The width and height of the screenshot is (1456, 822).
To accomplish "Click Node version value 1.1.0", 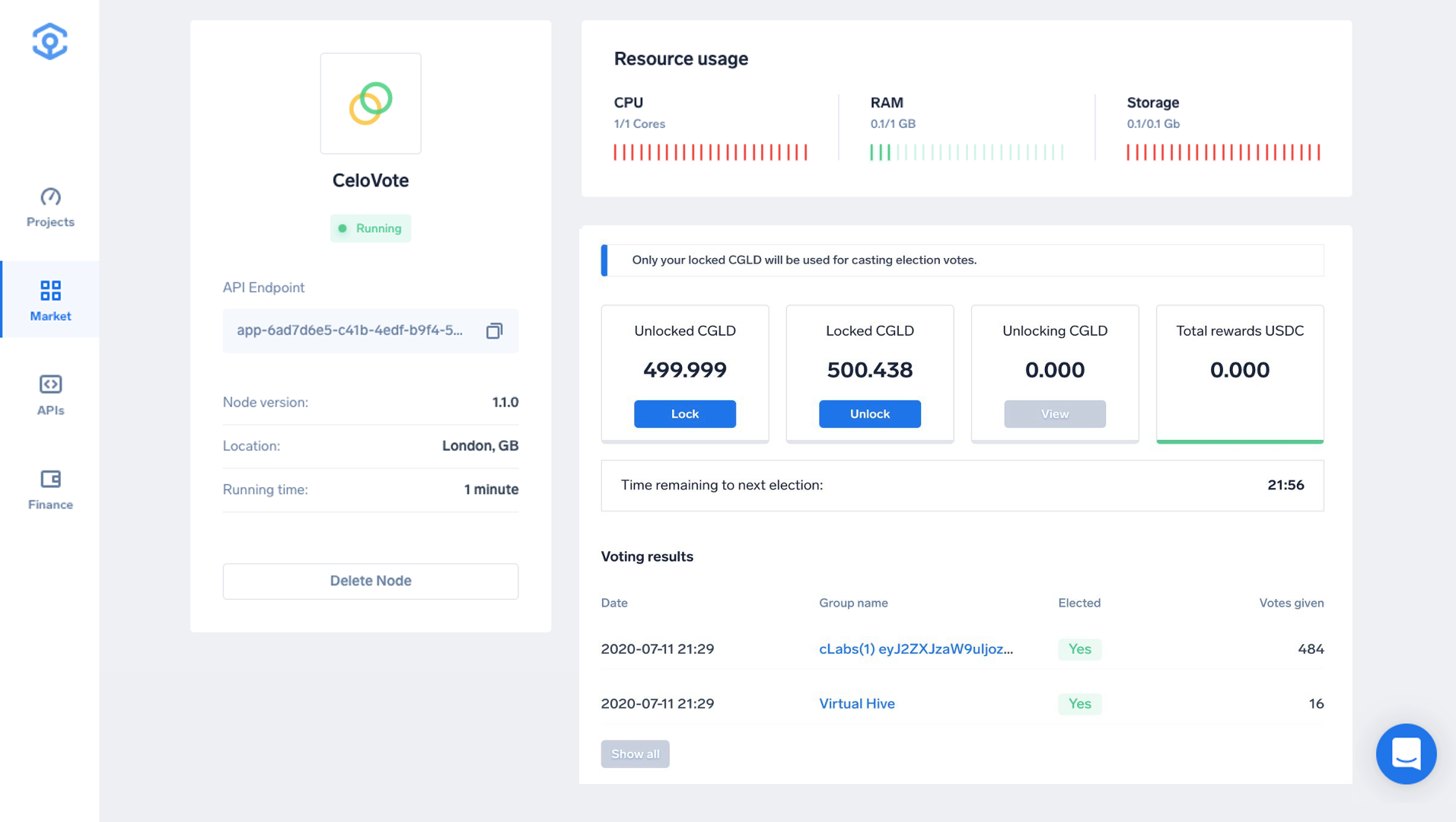I will pyautogui.click(x=505, y=403).
